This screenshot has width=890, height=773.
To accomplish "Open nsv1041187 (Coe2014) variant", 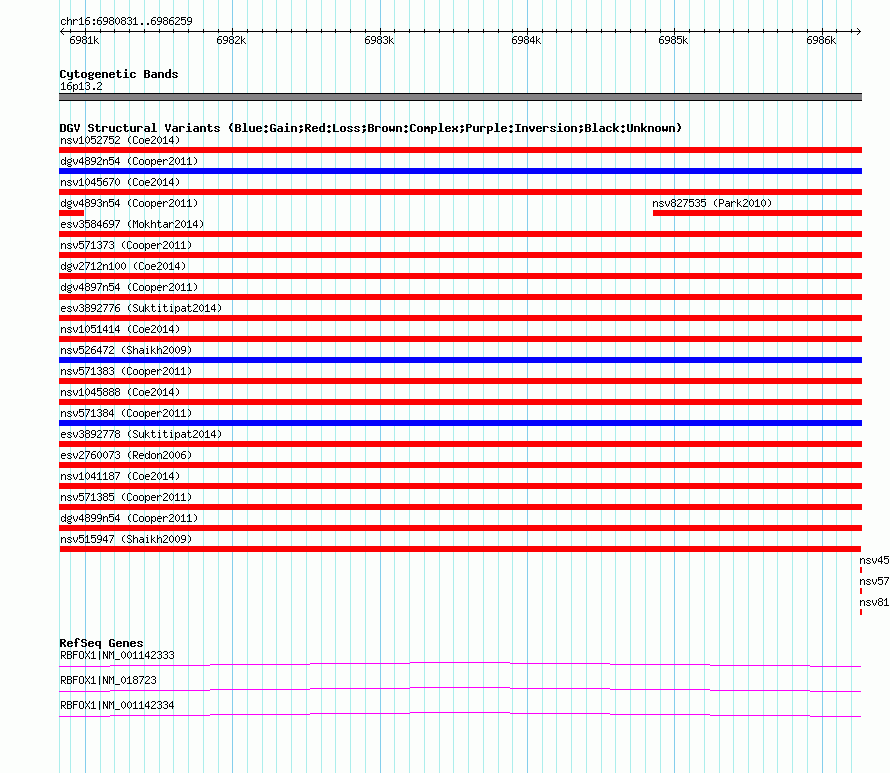I will 120,476.
